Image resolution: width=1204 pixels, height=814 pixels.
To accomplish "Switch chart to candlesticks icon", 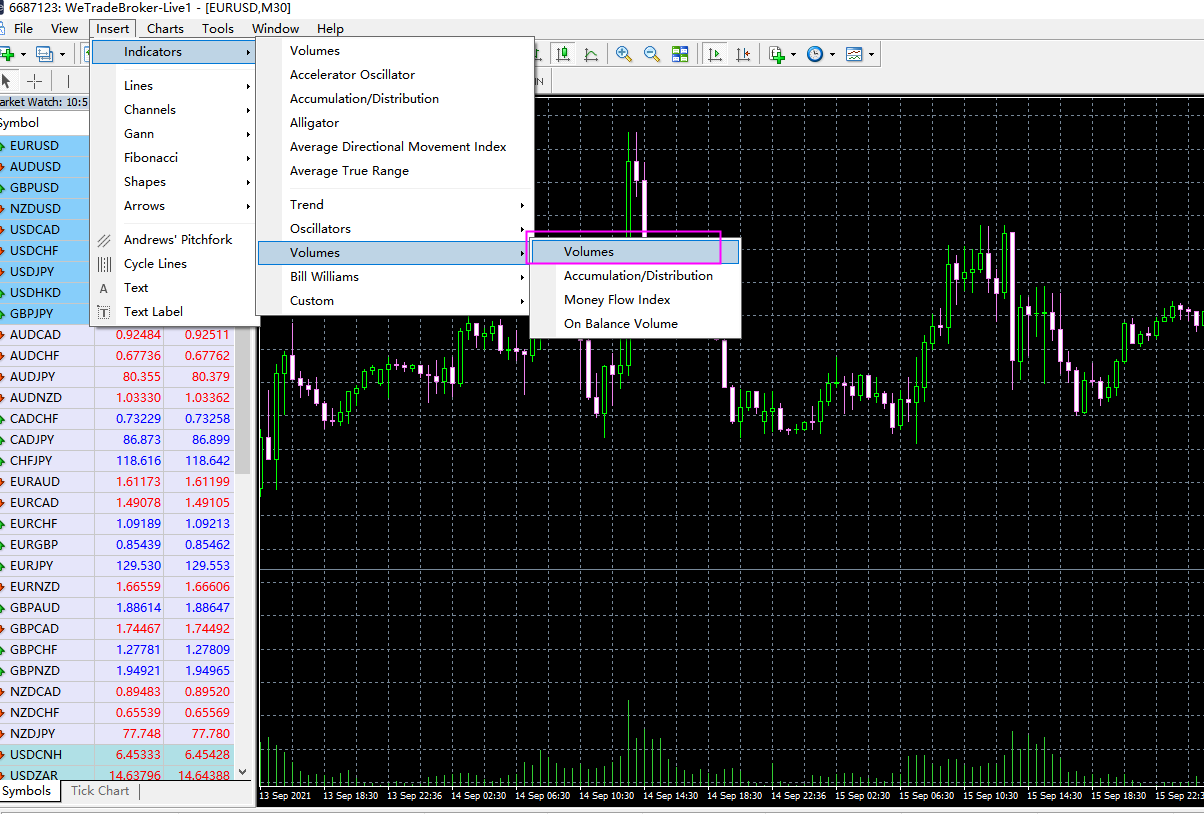I will (563, 54).
